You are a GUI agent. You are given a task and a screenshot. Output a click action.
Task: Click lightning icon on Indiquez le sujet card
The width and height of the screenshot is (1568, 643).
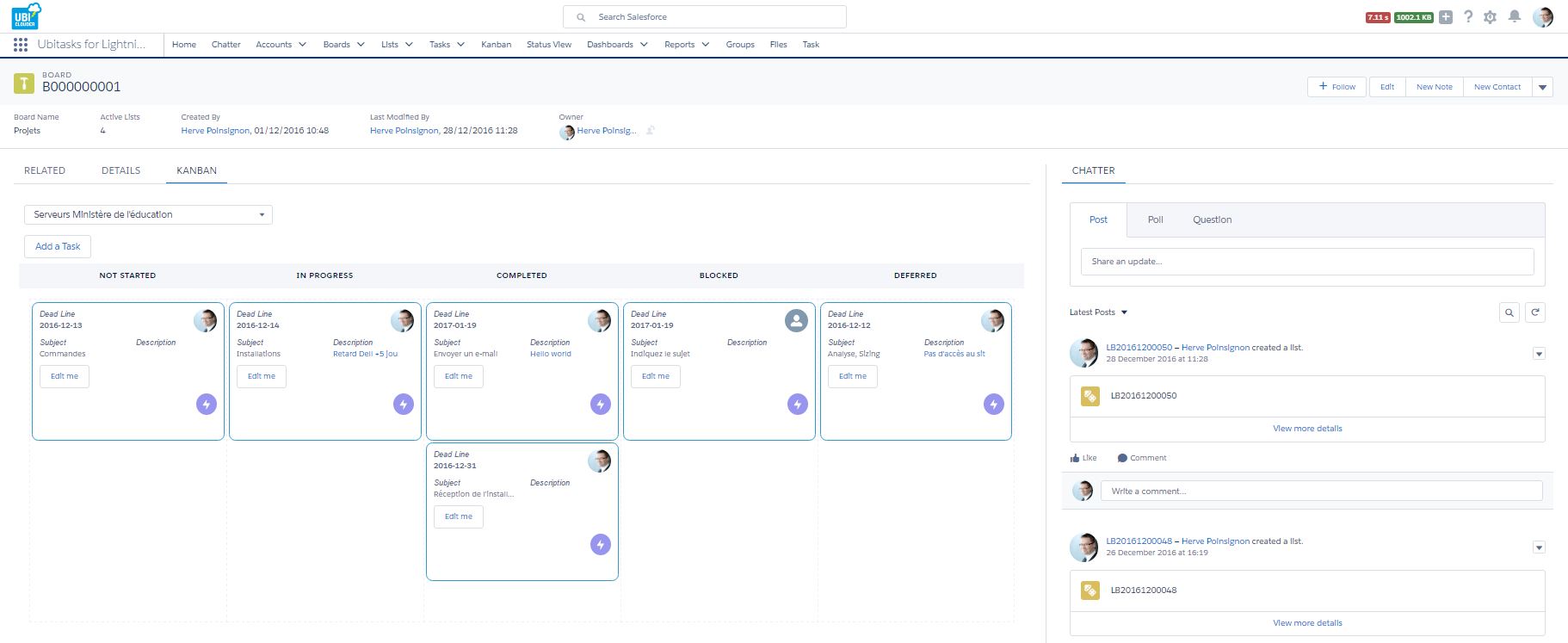[x=798, y=404]
